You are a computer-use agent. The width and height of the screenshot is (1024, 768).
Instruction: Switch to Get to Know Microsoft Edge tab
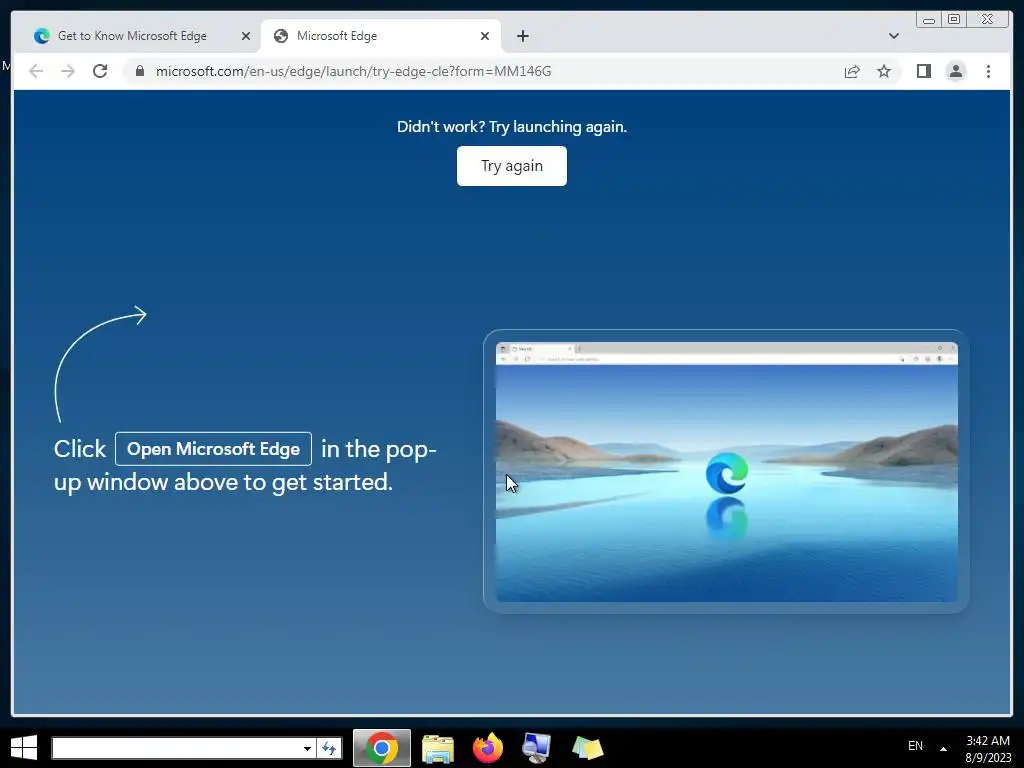133,36
